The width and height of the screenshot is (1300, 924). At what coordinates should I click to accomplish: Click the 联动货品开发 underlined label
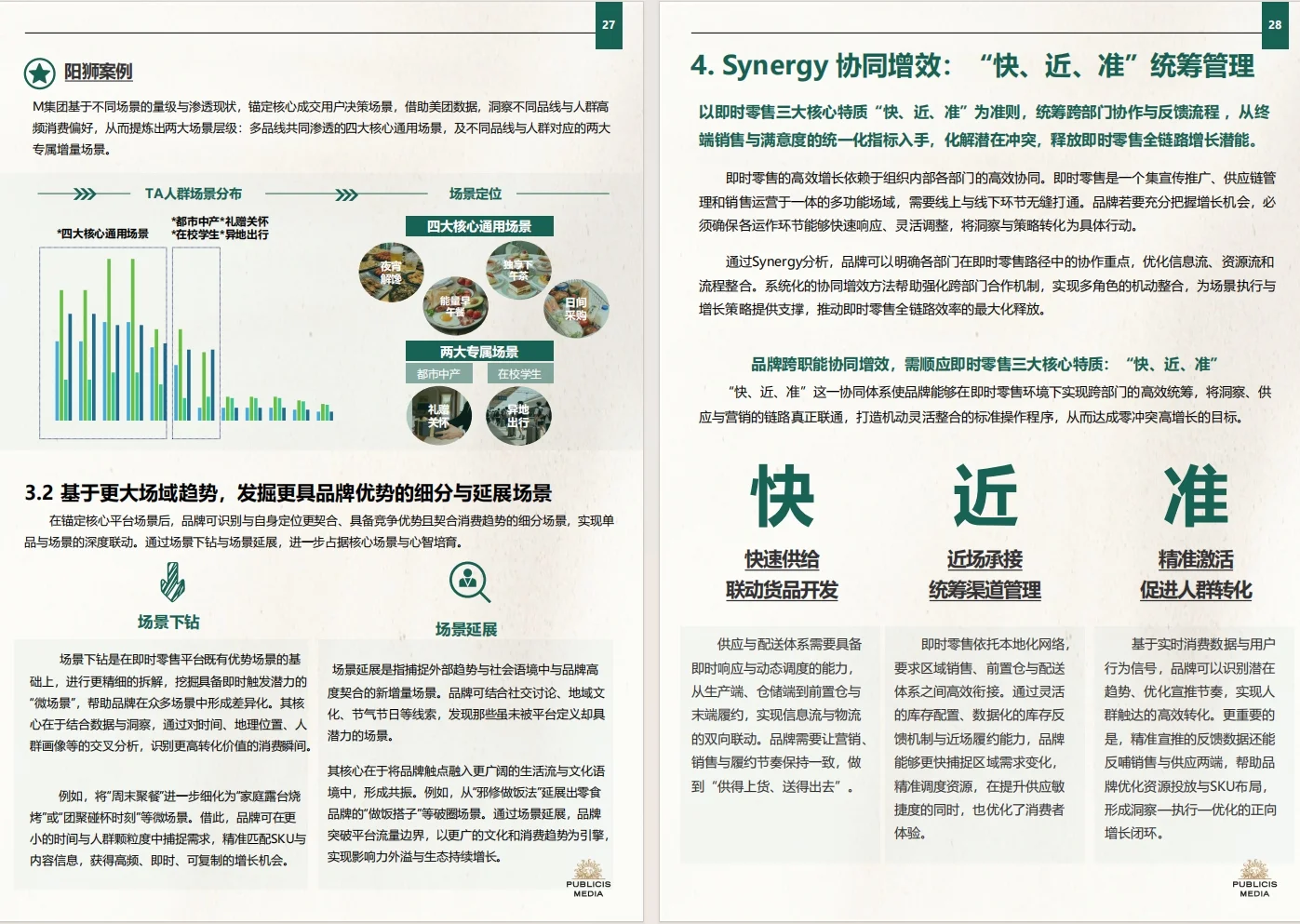tap(782, 590)
